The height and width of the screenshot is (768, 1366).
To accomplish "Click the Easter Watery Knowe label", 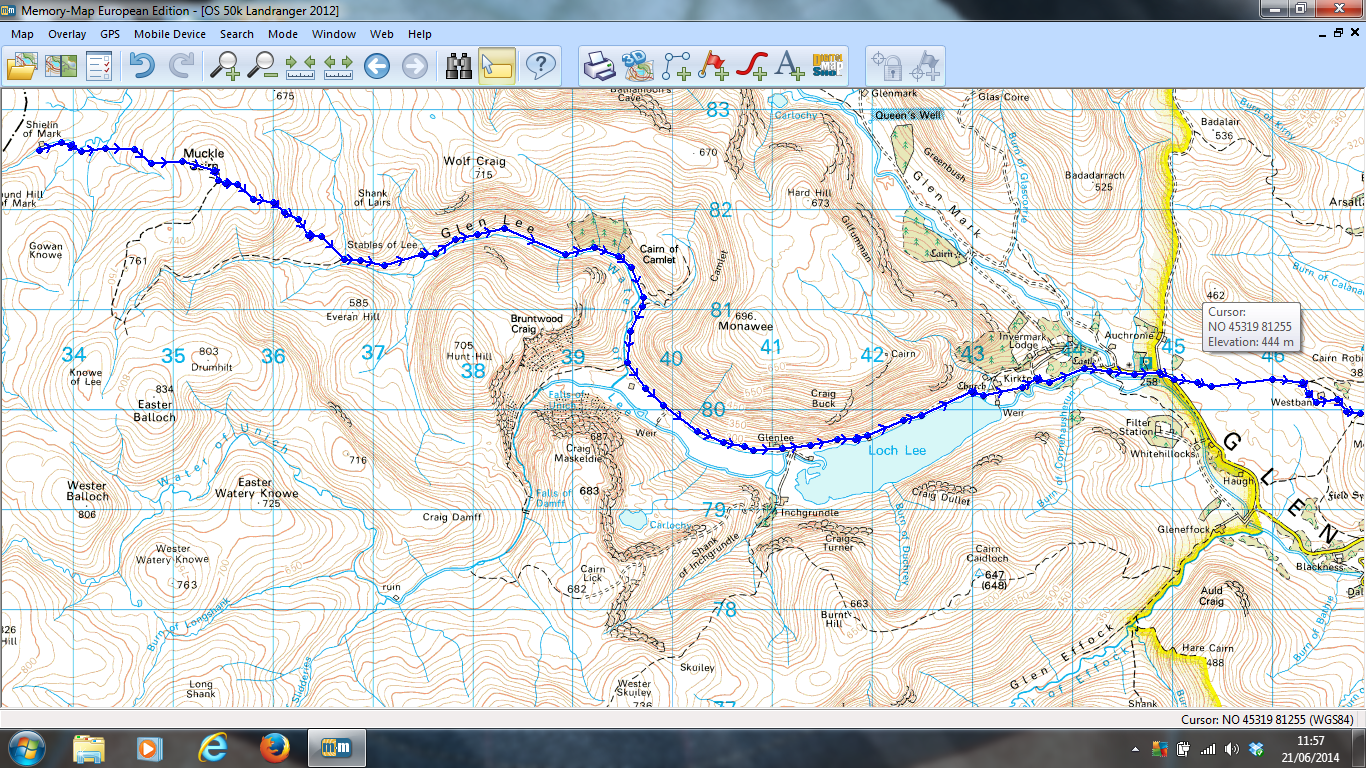I will [255, 488].
